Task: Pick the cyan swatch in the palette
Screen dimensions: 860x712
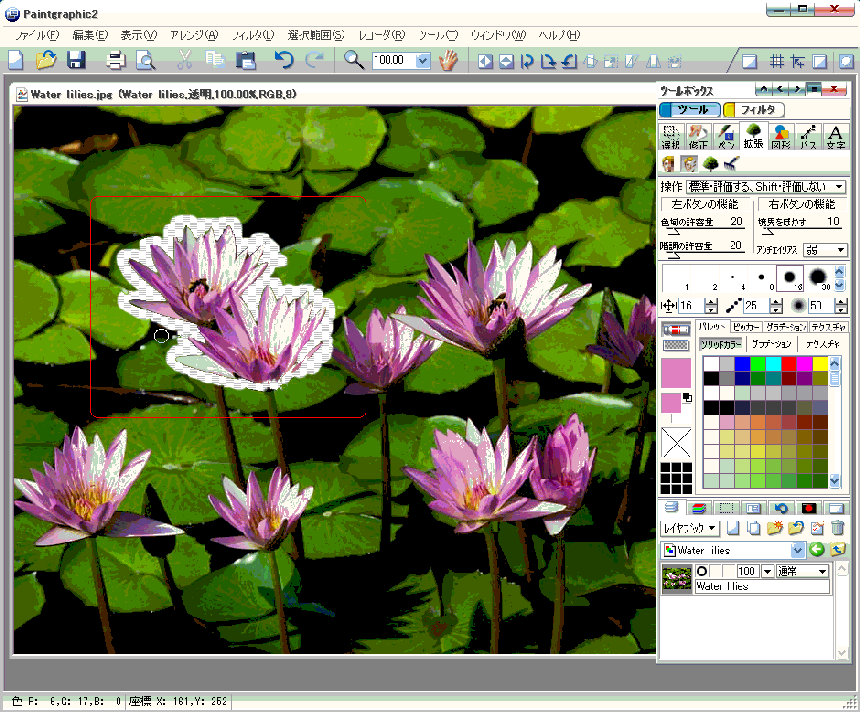Action: 773,363
